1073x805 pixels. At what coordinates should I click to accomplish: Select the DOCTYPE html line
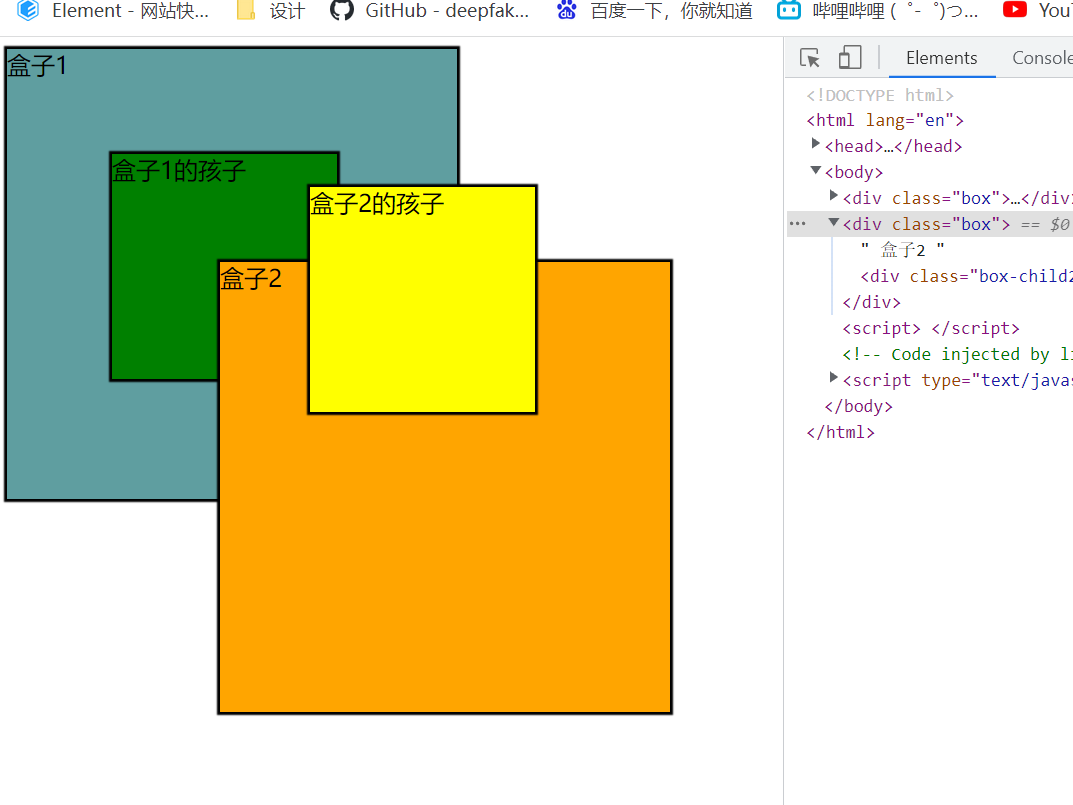pyautogui.click(x=880, y=95)
